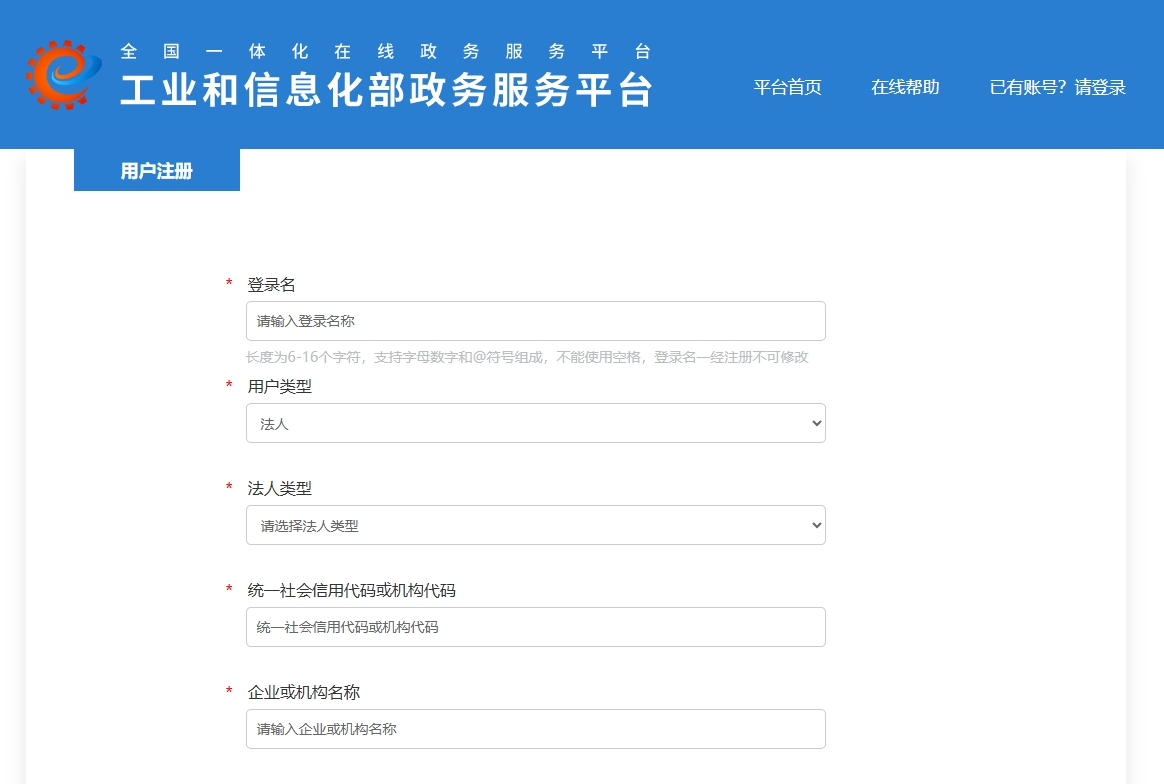
Task: Click the red asterisk beside 登录名
Action: [229, 285]
